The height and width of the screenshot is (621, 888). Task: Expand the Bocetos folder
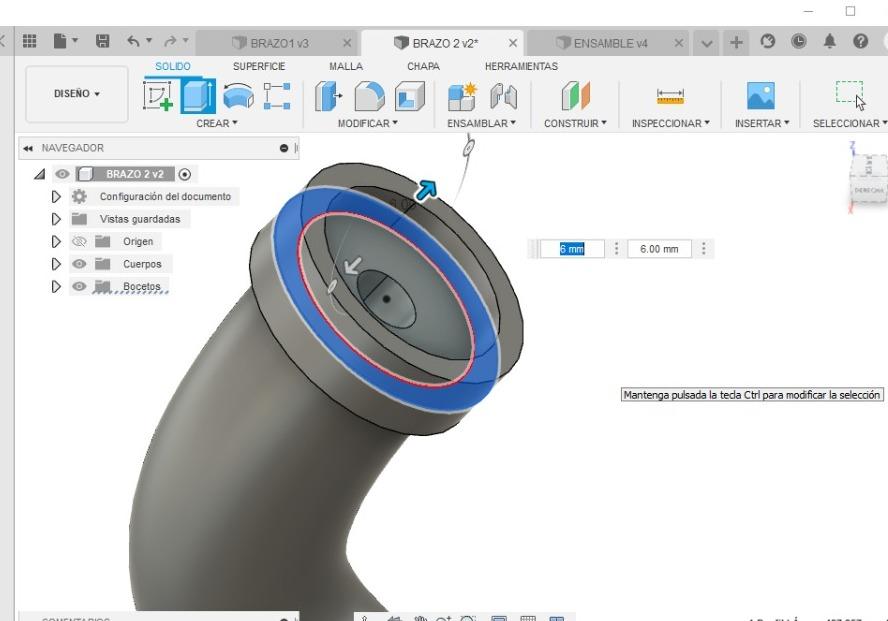pyautogui.click(x=56, y=286)
